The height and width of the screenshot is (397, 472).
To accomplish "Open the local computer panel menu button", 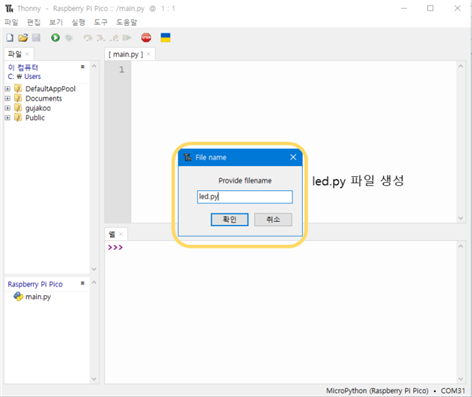I will point(82,67).
